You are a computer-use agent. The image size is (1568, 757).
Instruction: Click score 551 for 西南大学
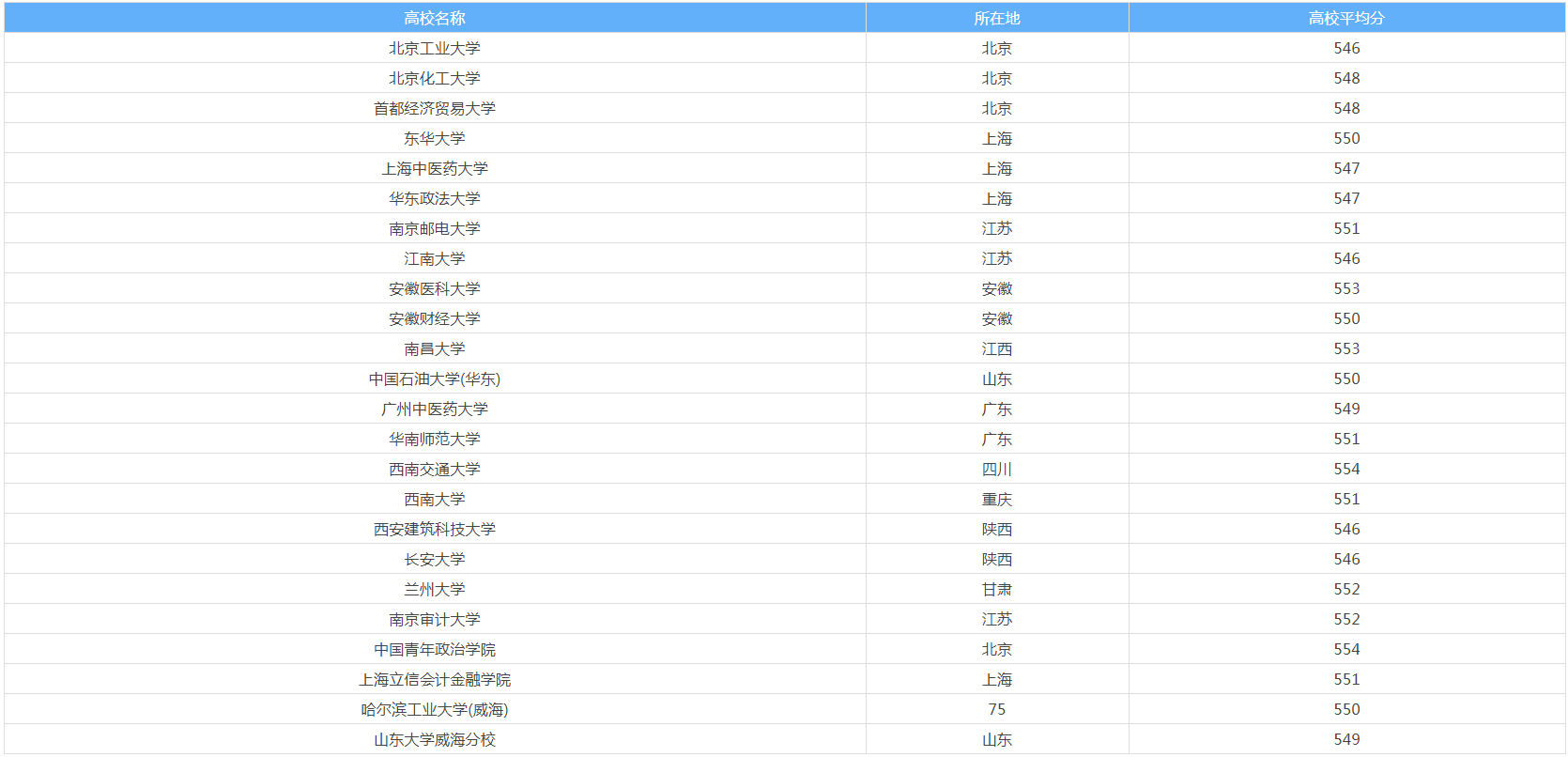1346,499
